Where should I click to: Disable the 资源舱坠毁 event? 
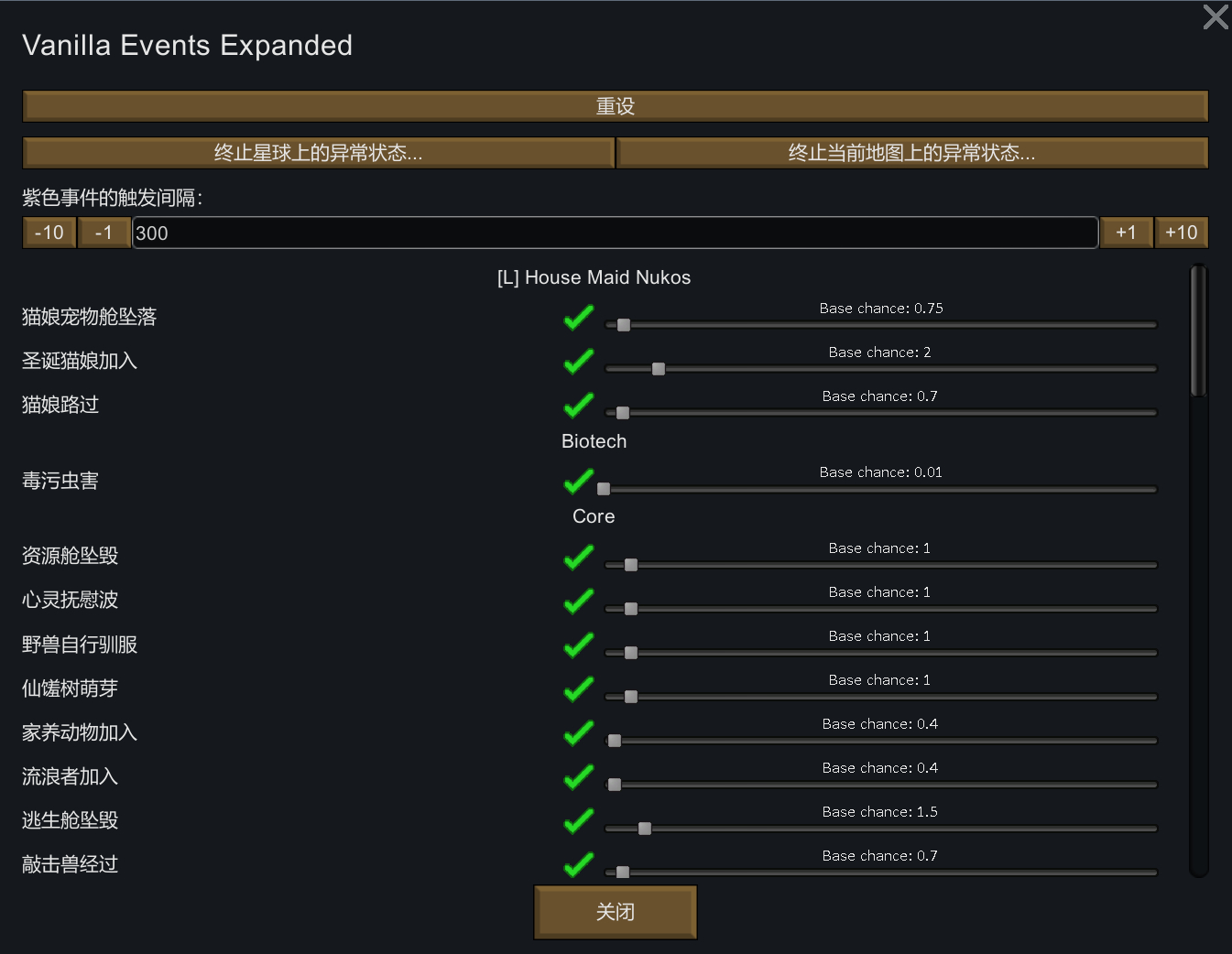pyautogui.click(x=579, y=557)
